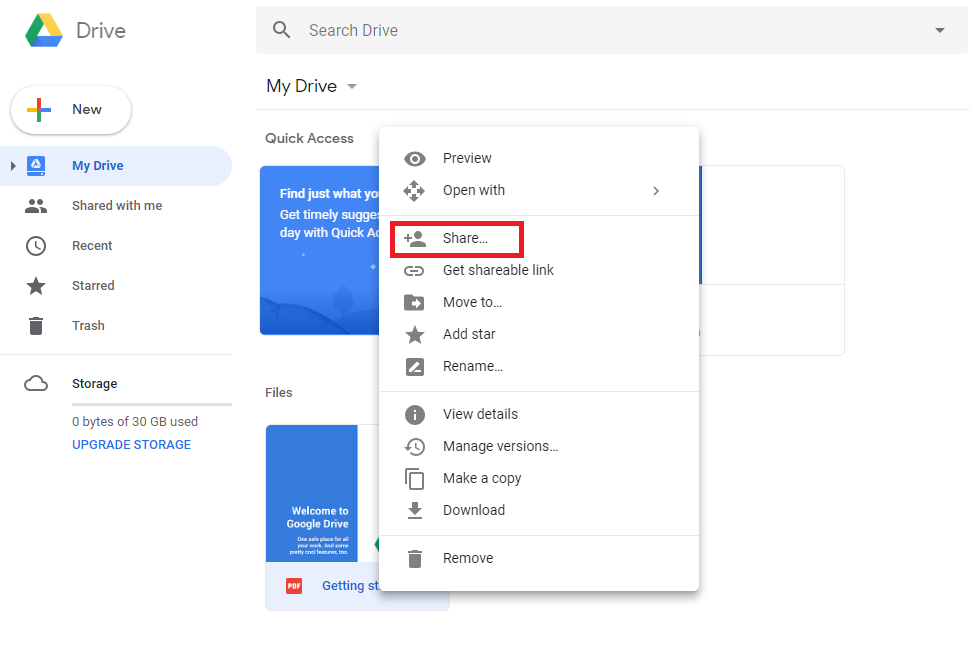Viewport: 970px width, 653px height.
Task: Click the Google Drive logo
Action: [x=44, y=30]
